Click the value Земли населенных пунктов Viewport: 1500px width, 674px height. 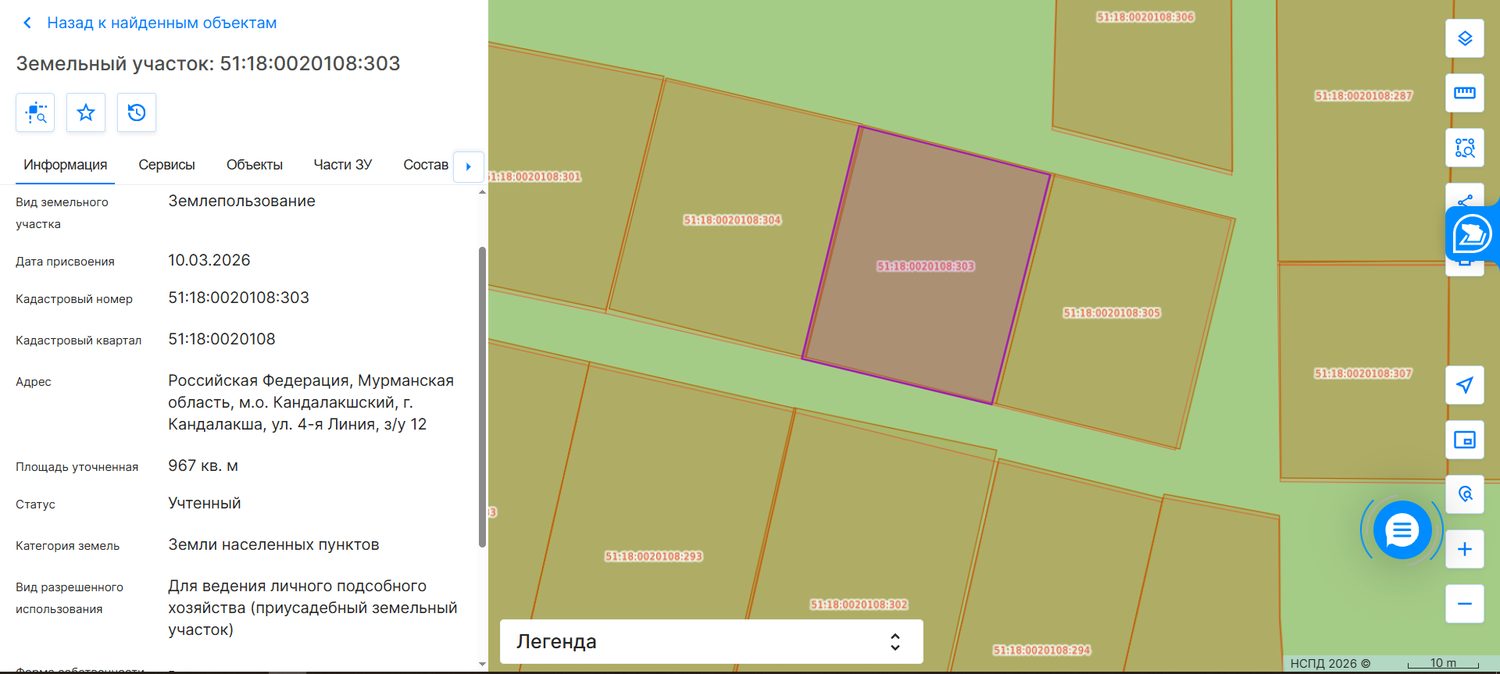[x=273, y=545]
